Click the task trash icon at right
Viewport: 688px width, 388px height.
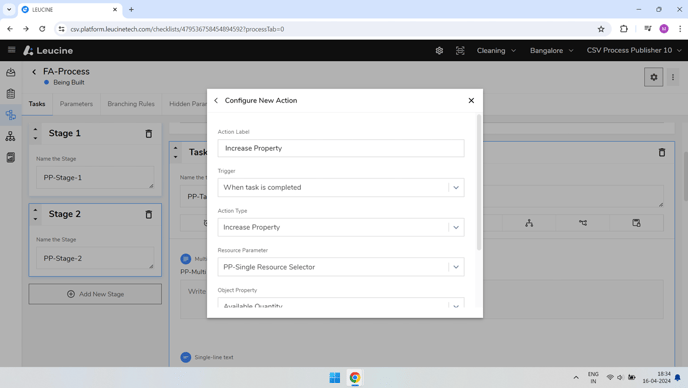(x=662, y=152)
